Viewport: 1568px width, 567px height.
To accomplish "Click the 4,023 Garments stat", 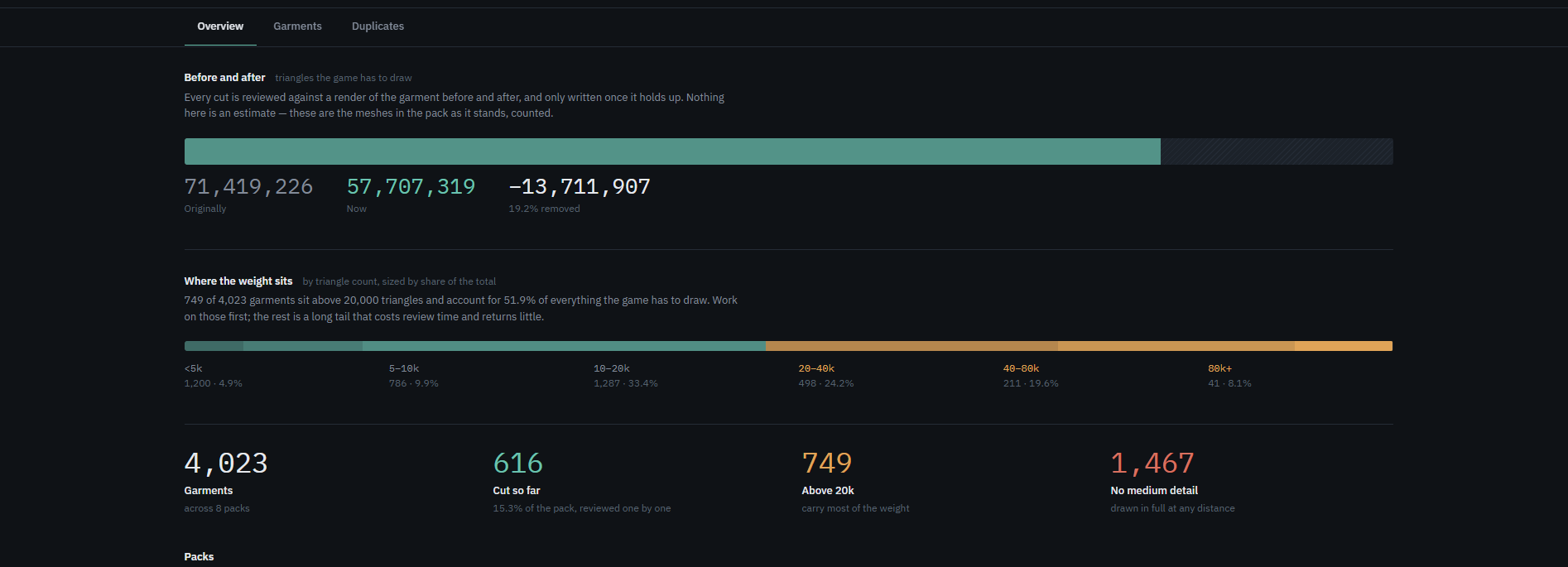I will click(x=226, y=464).
